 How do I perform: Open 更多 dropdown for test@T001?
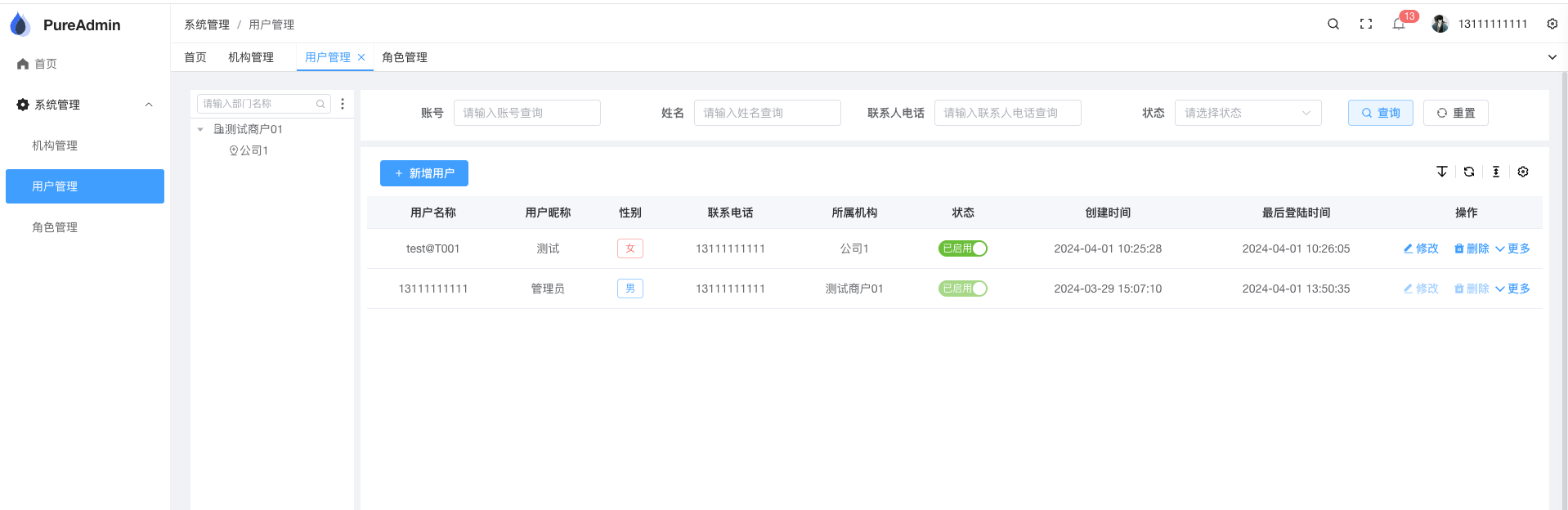[x=1512, y=248]
